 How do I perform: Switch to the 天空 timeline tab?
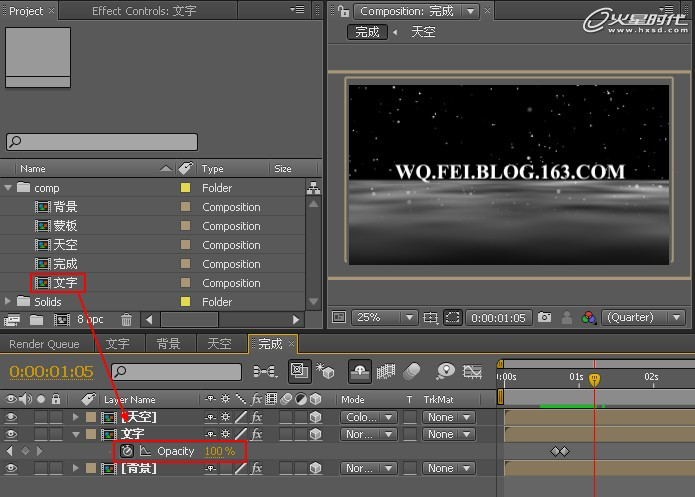click(x=219, y=344)
